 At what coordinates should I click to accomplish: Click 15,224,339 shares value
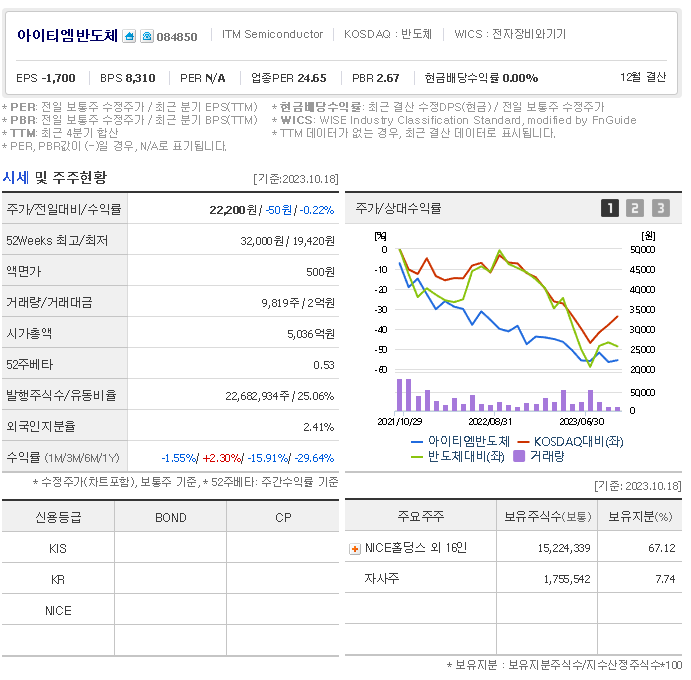564,548
